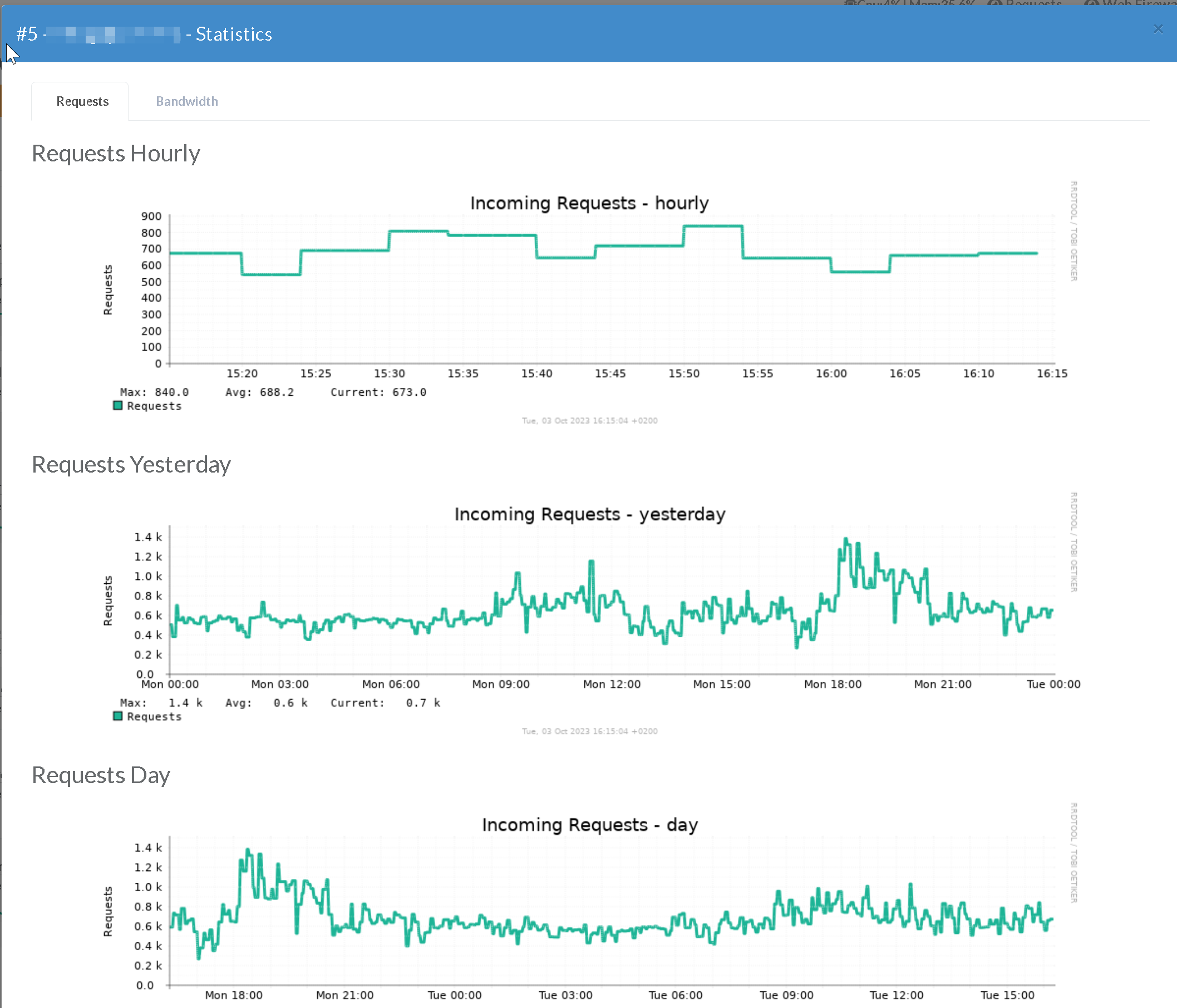
Task: Click the Incoming Requests - hourly chart title
Action: pos(589,203)
